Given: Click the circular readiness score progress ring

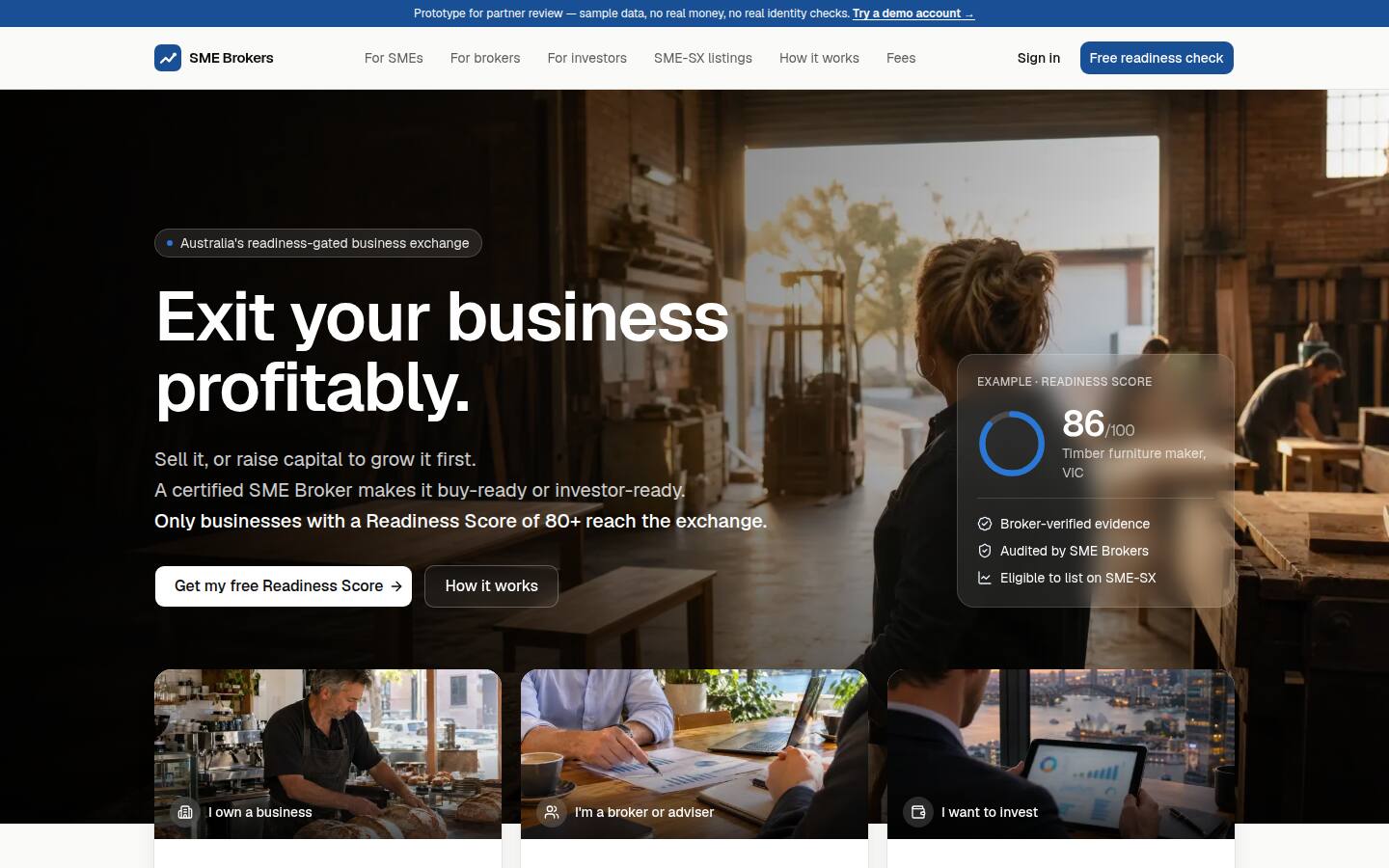Looking at the screenshot, I should [1012, 444].
